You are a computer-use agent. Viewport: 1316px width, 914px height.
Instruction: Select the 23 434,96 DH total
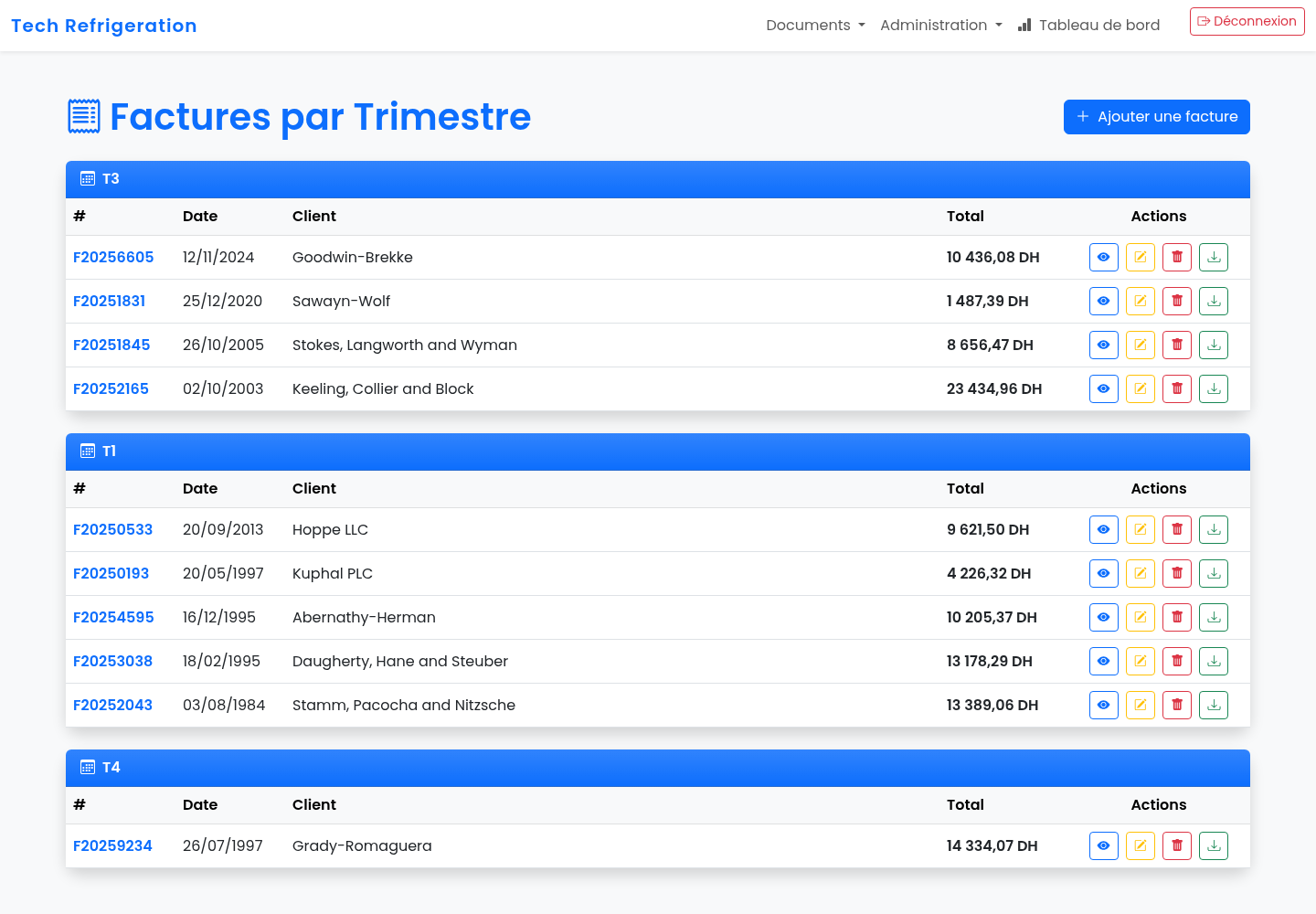click(x=994, y=389)
